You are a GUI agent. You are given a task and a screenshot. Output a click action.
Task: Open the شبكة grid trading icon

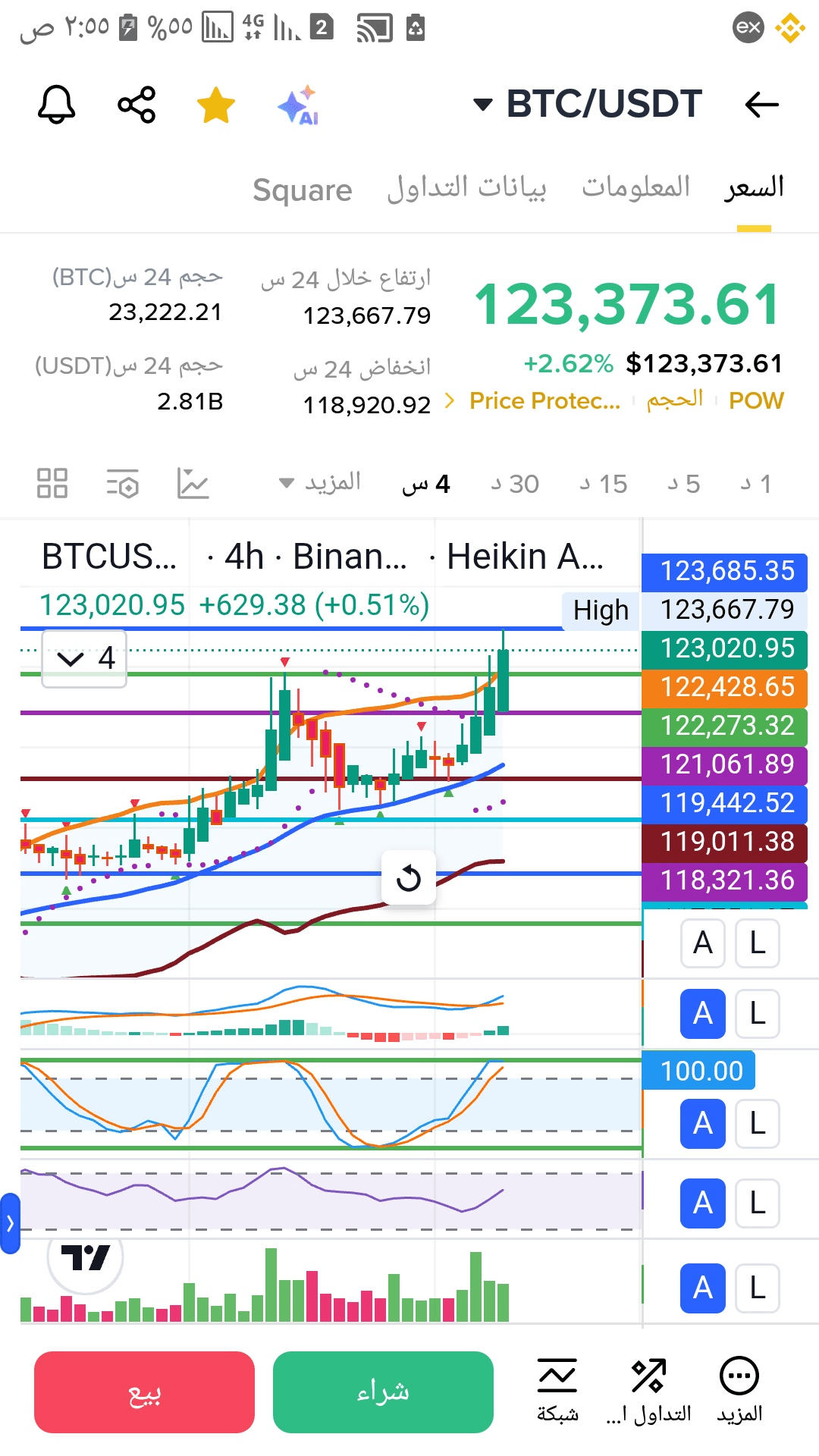coord(557,1390)
